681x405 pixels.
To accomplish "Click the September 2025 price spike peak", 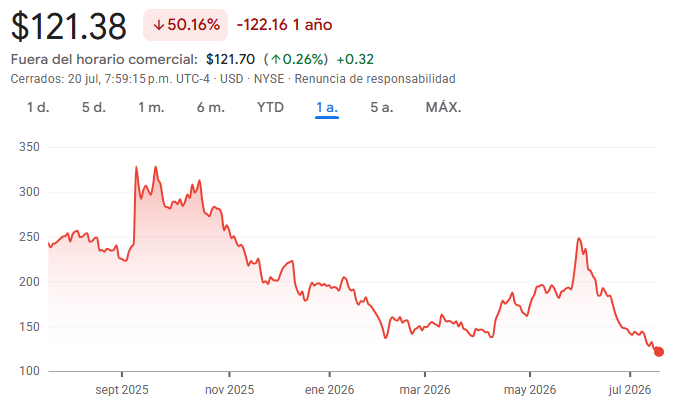I will click(136, 167).
